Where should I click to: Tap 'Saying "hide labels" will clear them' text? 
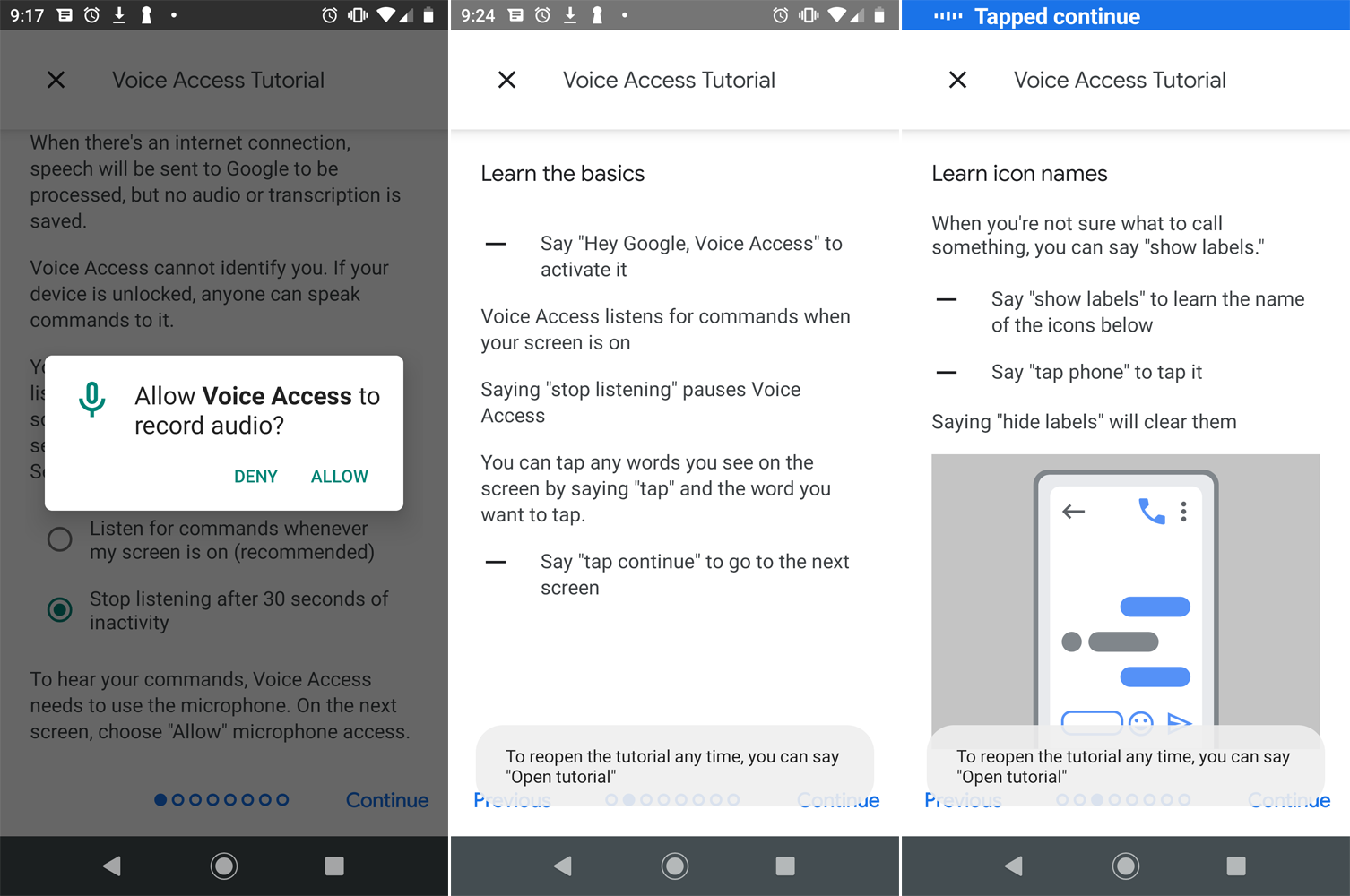1084,421
